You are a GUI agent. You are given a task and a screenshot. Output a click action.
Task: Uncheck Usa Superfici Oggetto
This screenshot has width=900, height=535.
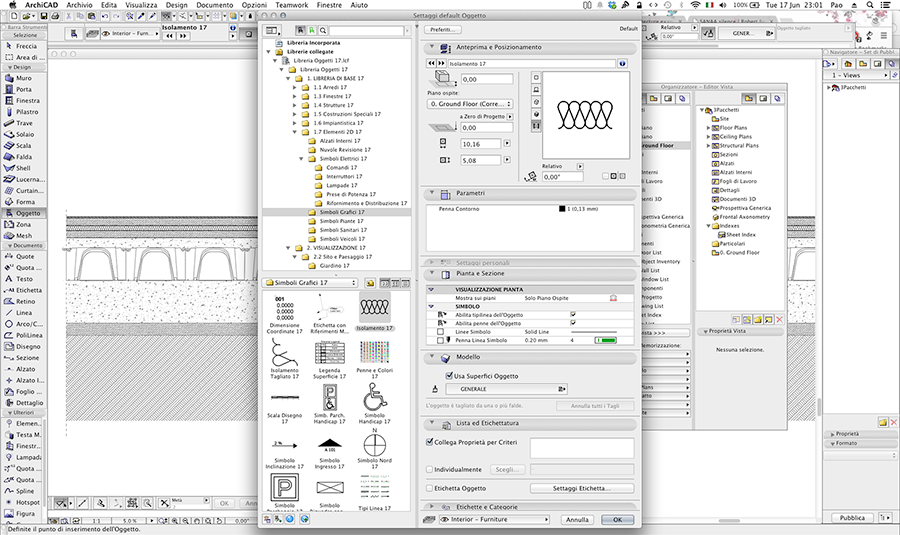pos(449,375)
